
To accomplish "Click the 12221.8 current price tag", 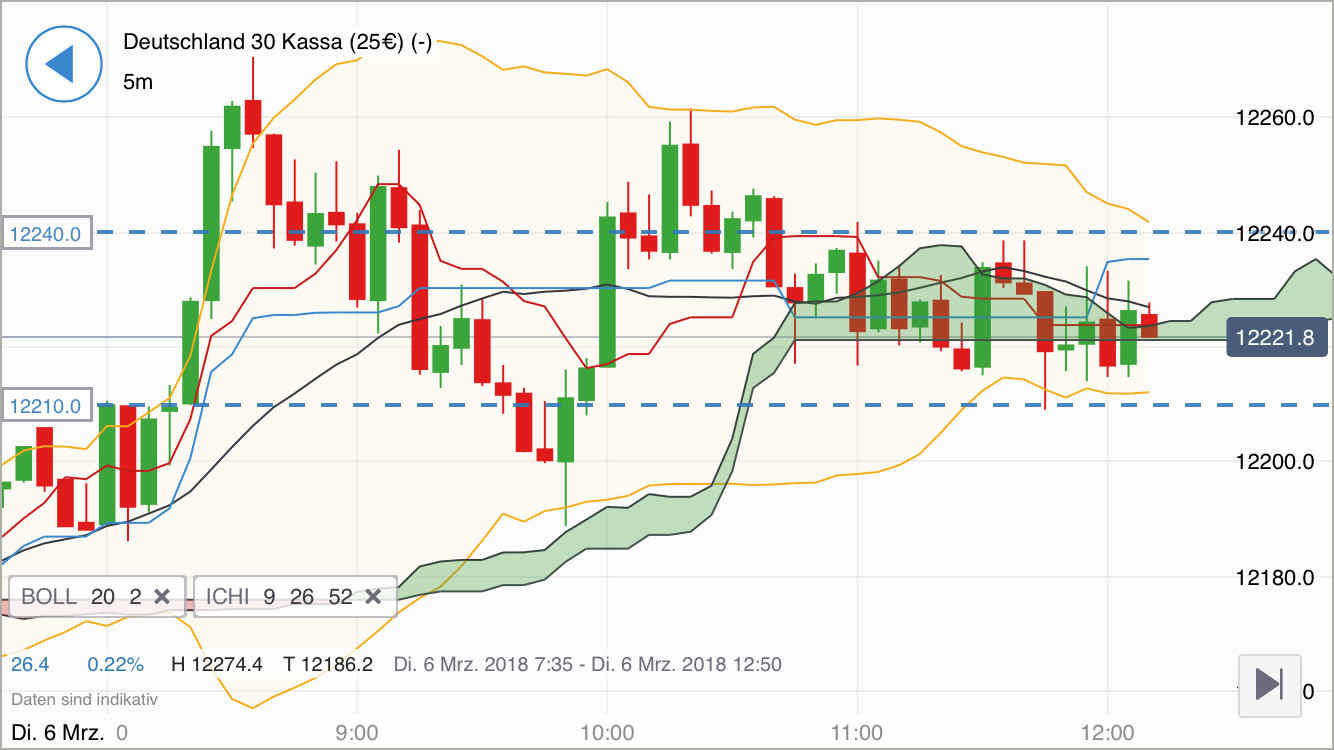I will (1277, 338).
